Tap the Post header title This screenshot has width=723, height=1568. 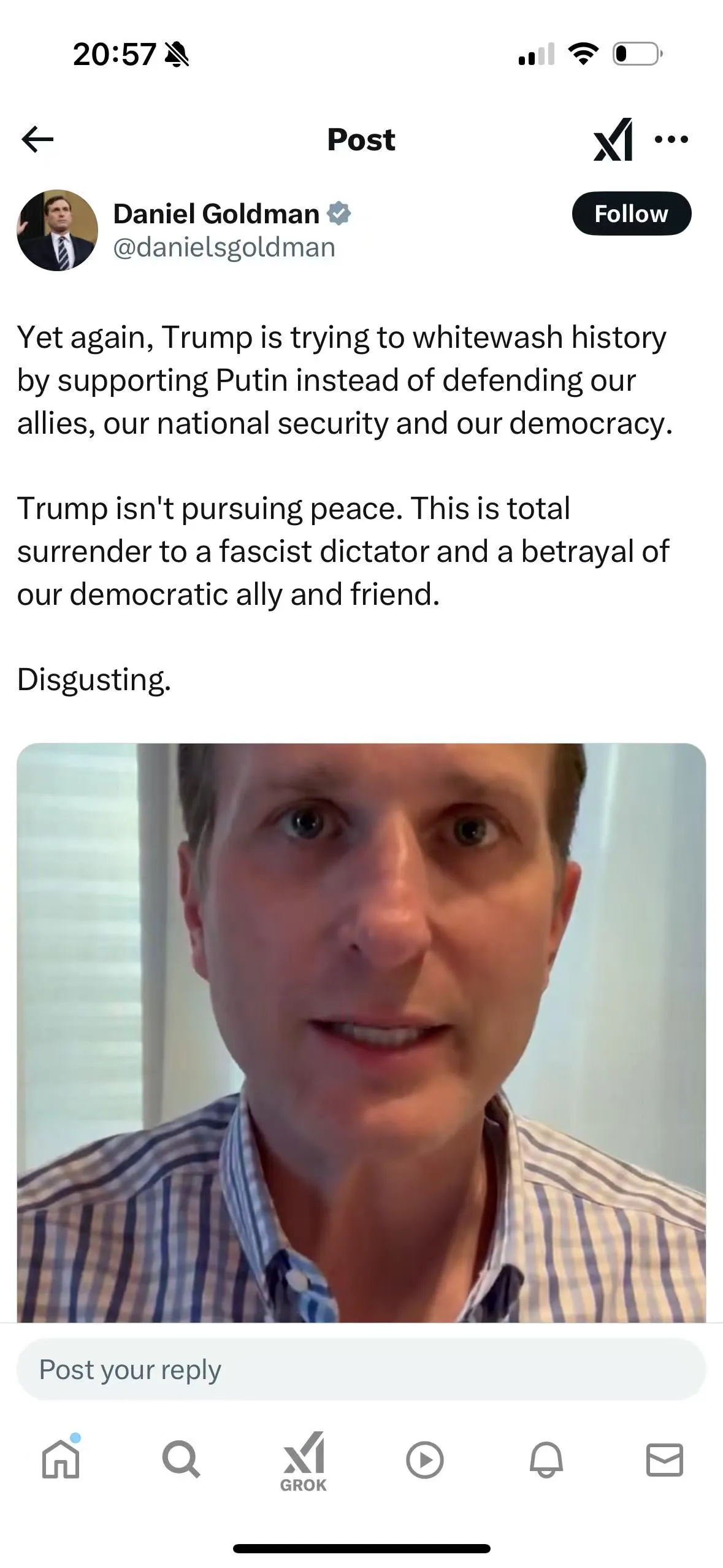click(x=361, y=139)
